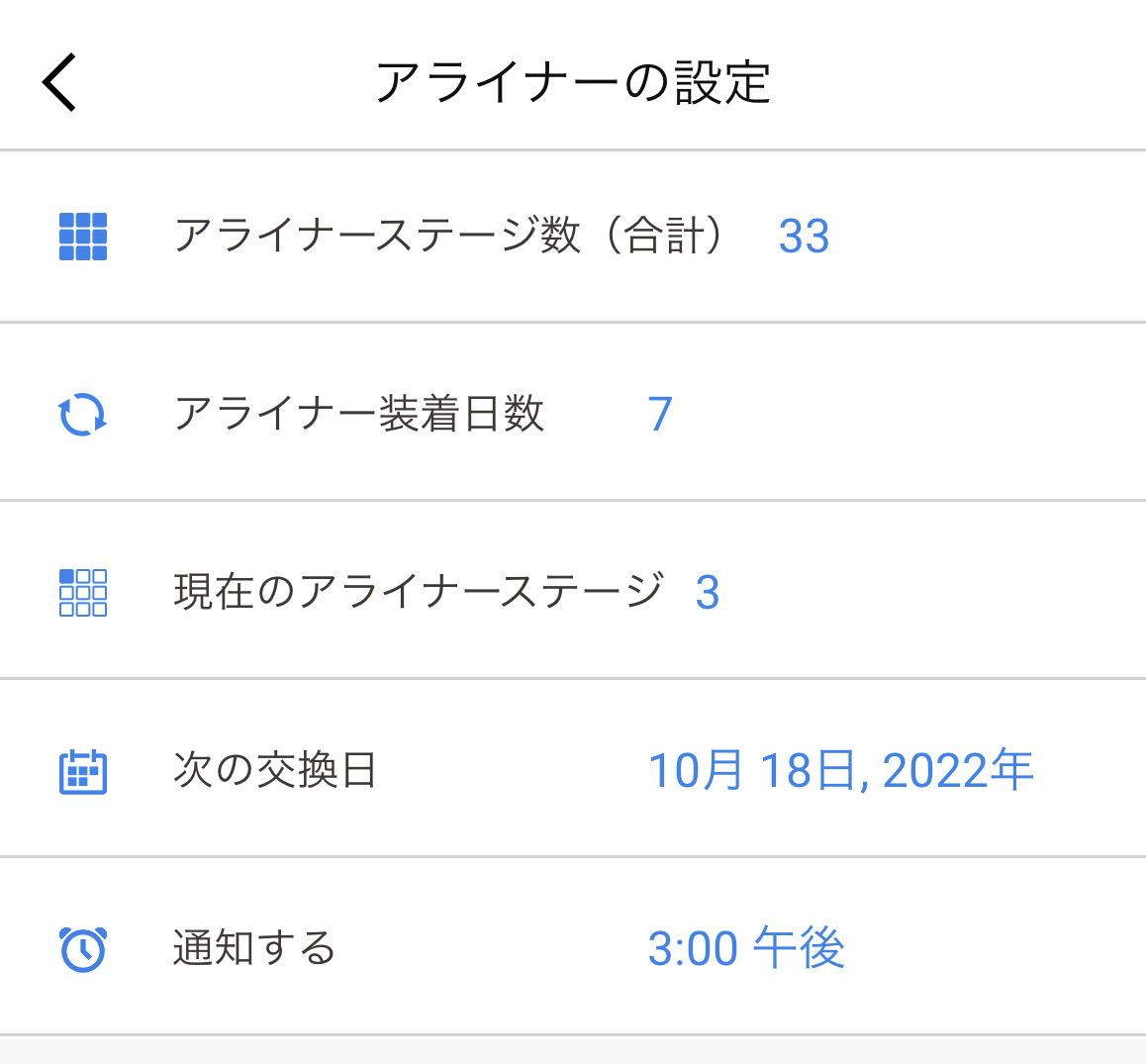This screenshot has width=1146, height=1064.
Task: Select the 通知する label
Action: pos(254,948)
